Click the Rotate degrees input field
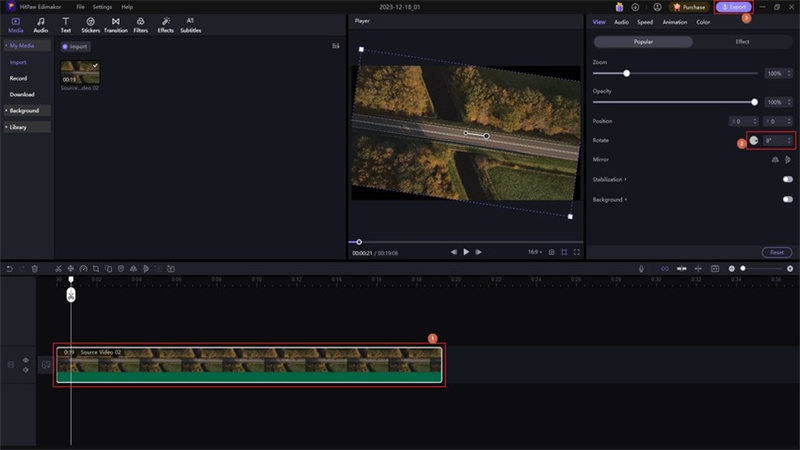This screenshot has height=450, width=800. pyautogui.click(x=778, y=140)
